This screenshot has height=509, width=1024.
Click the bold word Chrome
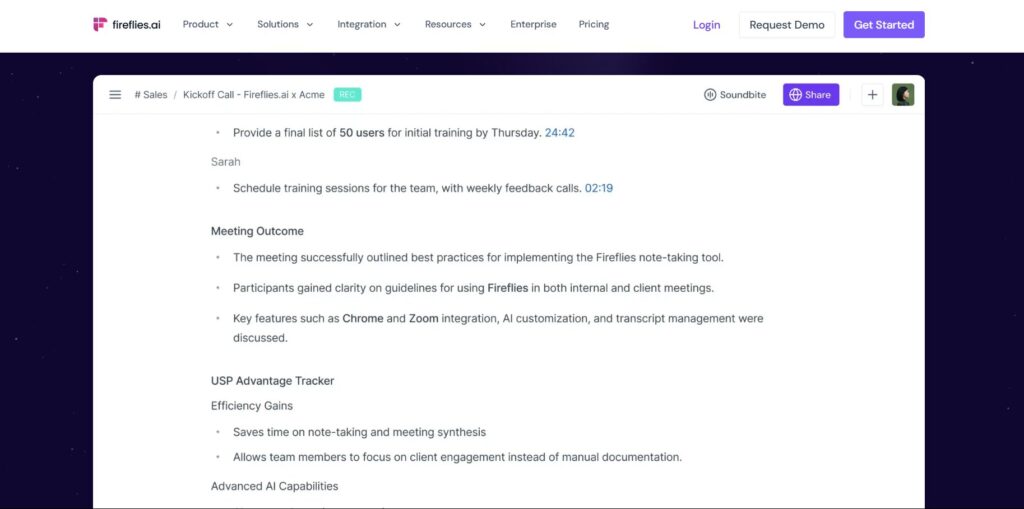coord(362,319)
